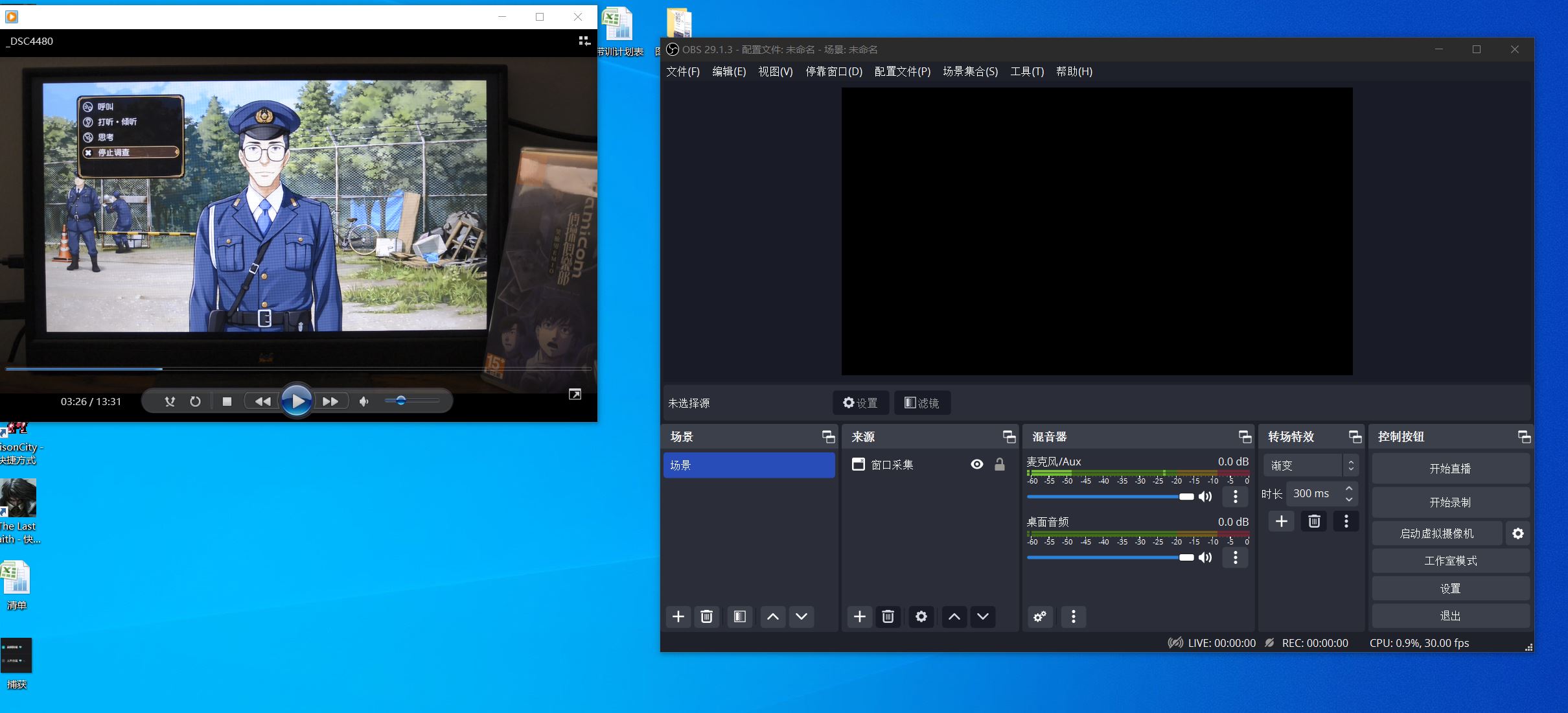
Task: Open source properties gear in Sources panel
Action: click(x=921, y=616)
